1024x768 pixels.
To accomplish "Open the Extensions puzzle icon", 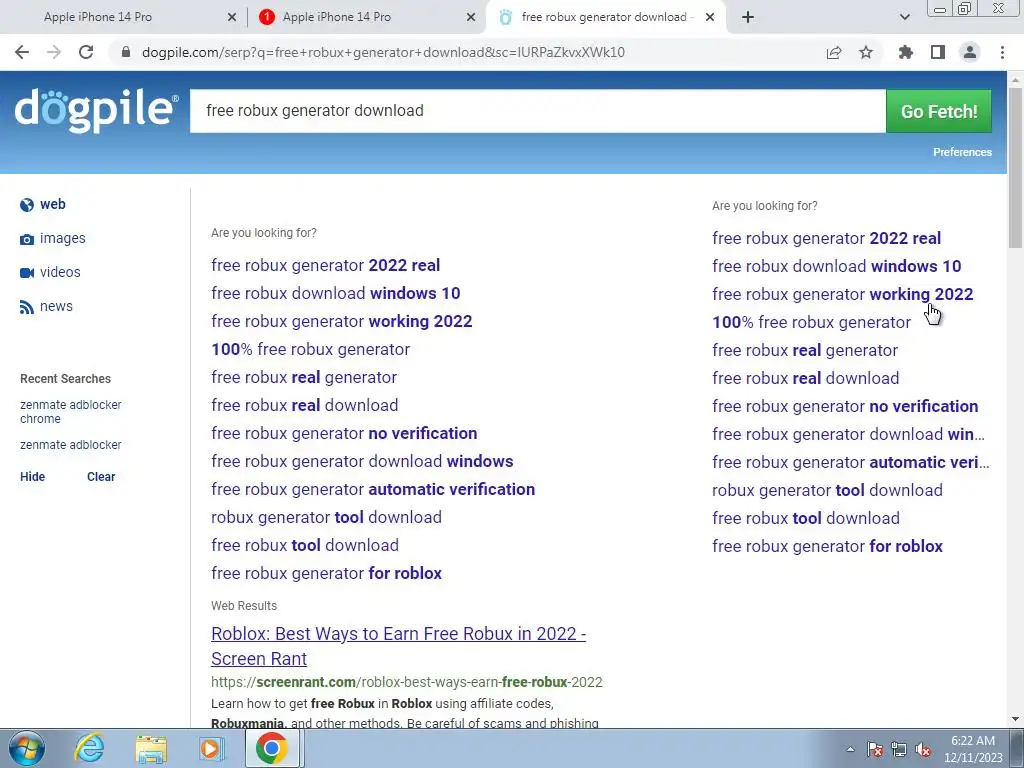I will pyautogui.click(x=906, y=52).
